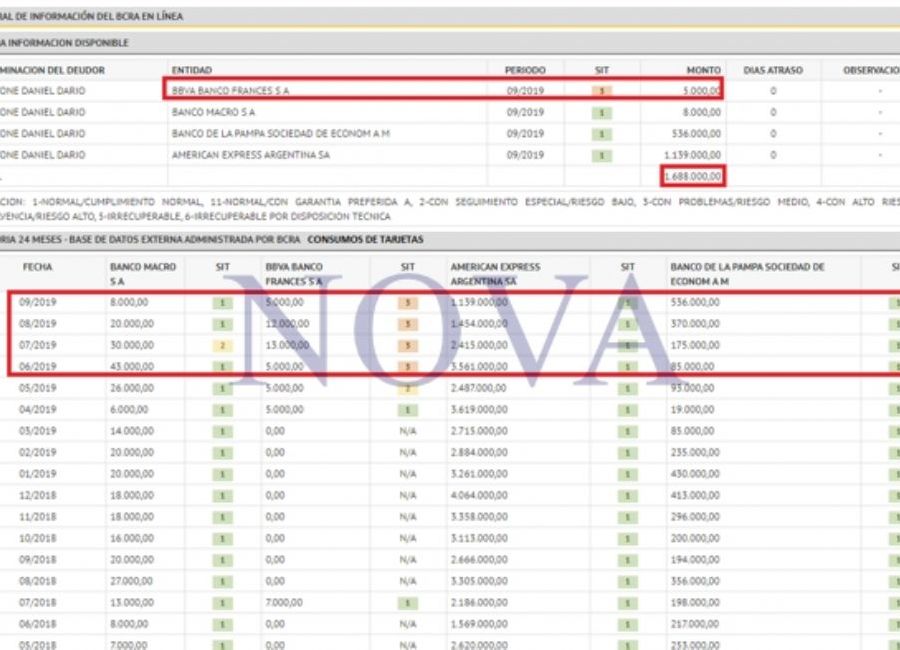Click the 1.139.000,00 amount in the American Express entity row
The height and width of the screenshot is (650, 900).
point(691,155)
